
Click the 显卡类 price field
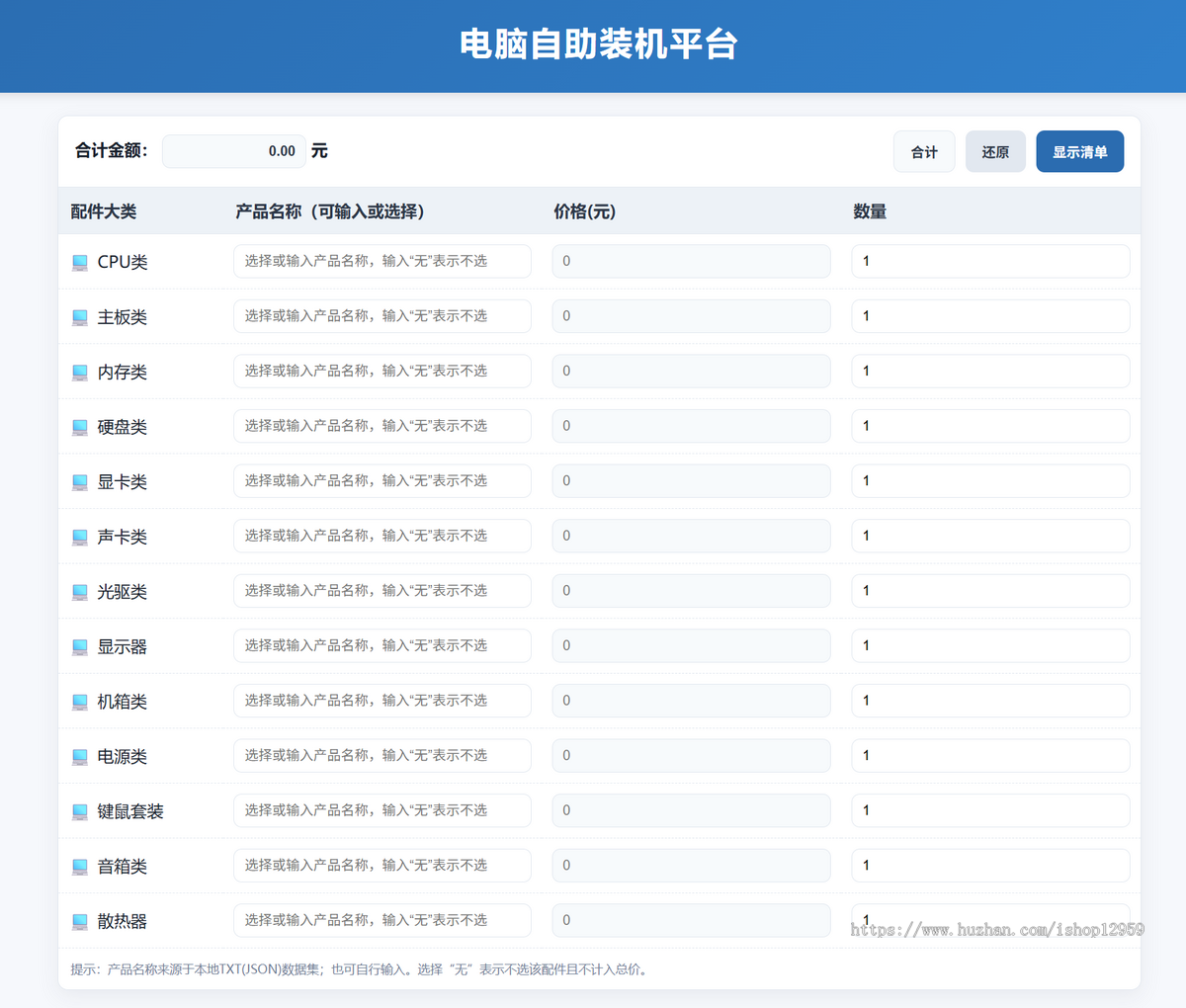click(691, 480)
